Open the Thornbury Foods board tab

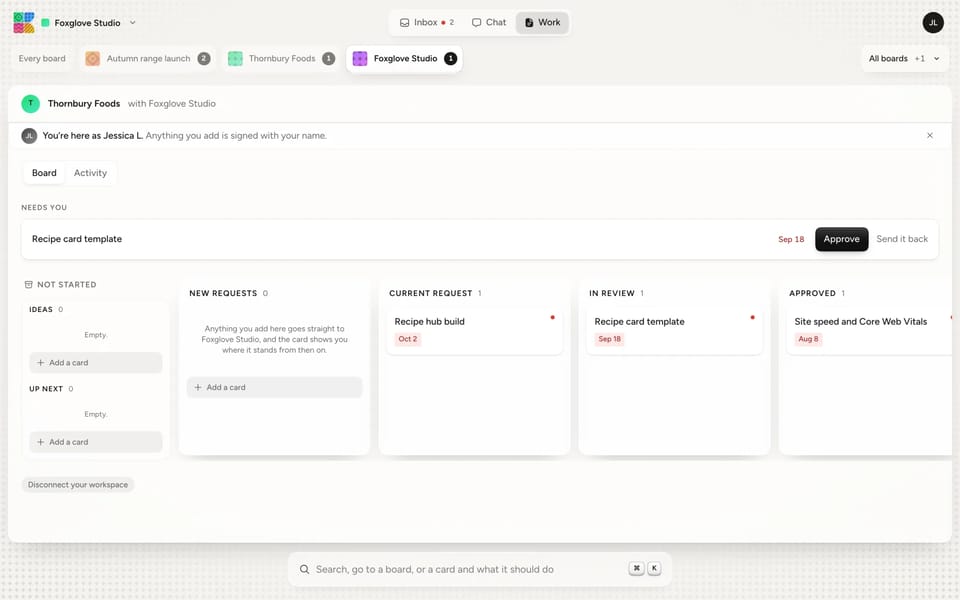pos(282,59)
